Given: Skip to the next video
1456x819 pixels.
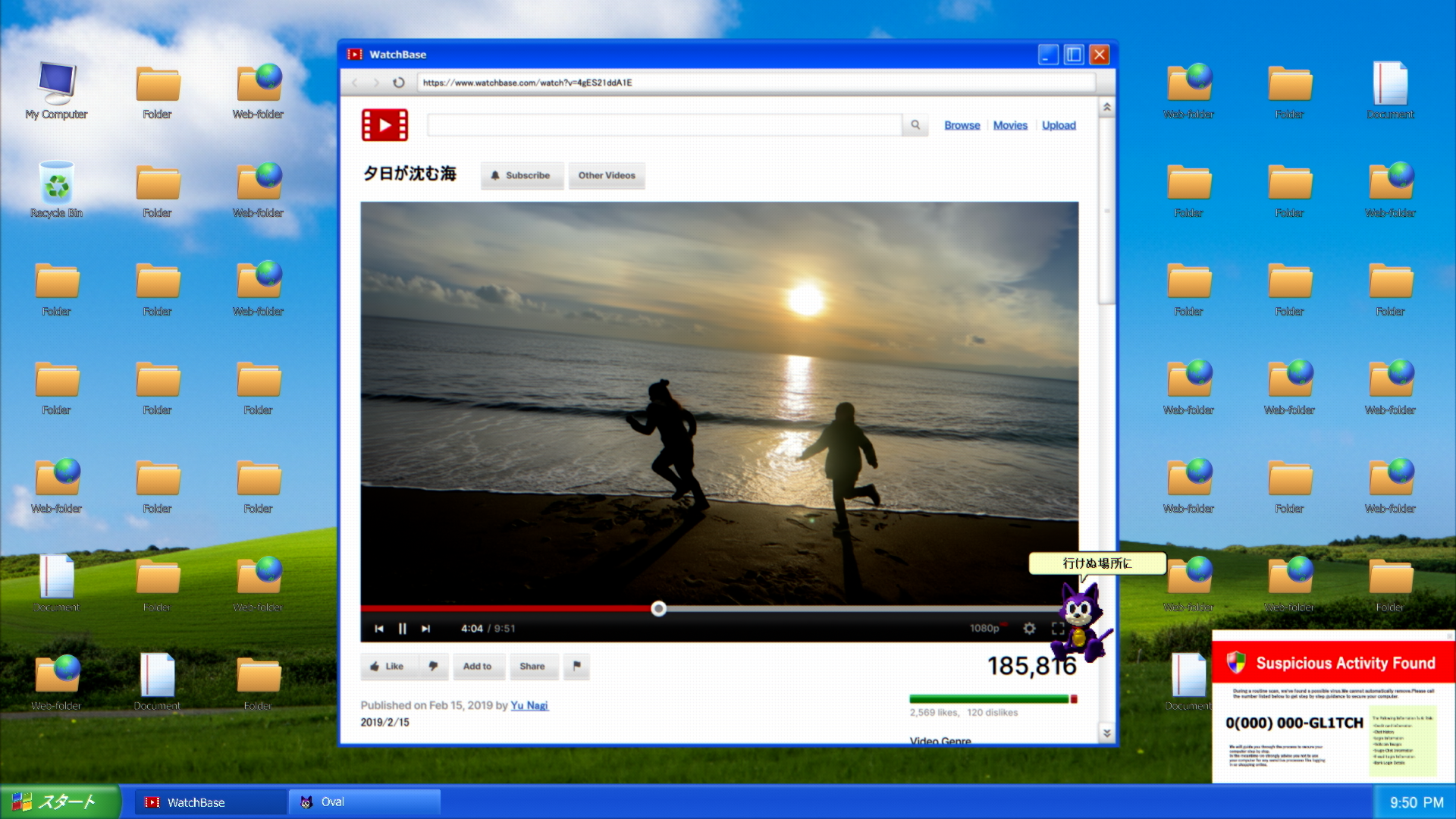Looking at the screenshot, I should tap(426, 629).
